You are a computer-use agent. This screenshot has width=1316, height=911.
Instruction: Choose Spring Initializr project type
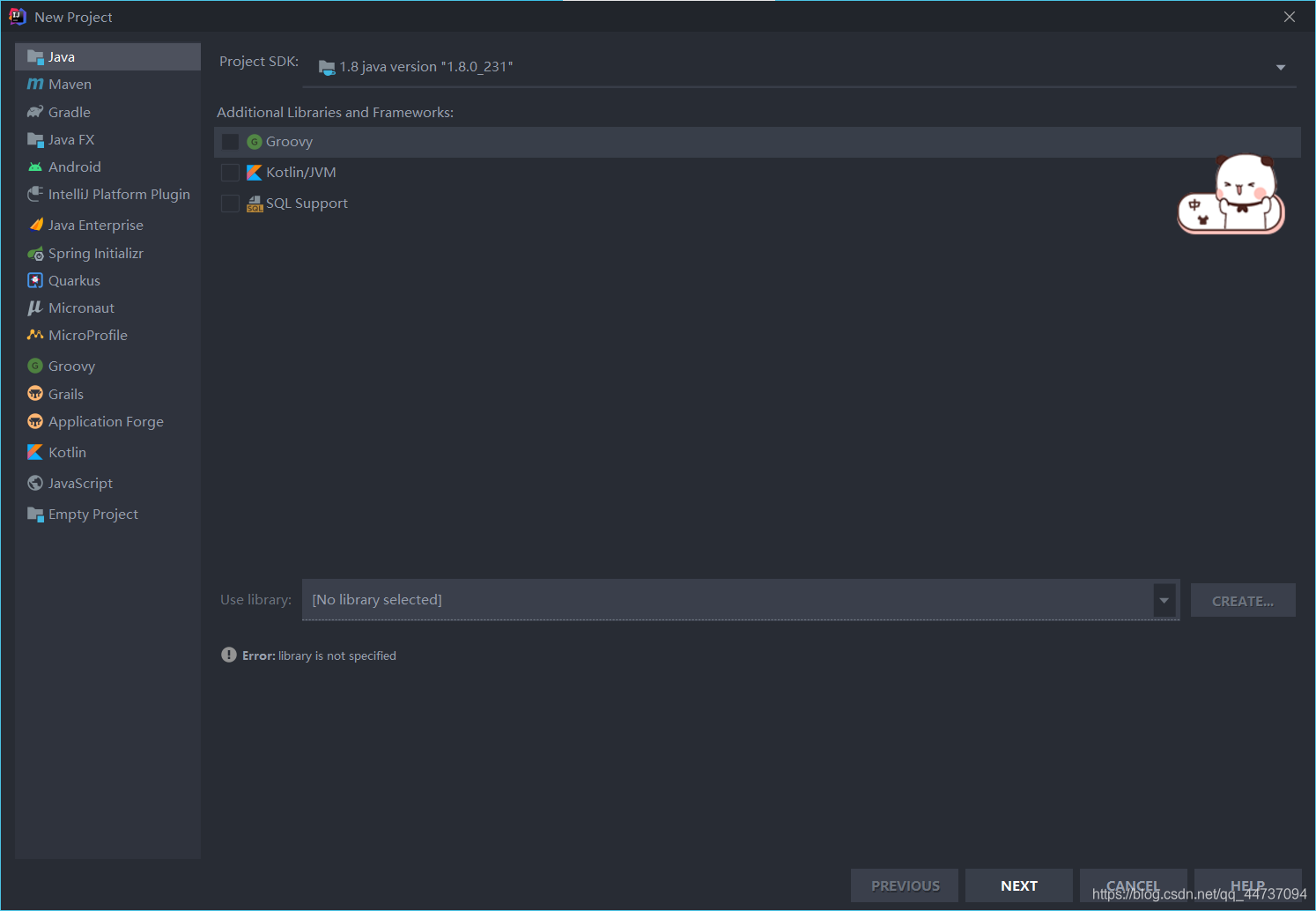107,253
